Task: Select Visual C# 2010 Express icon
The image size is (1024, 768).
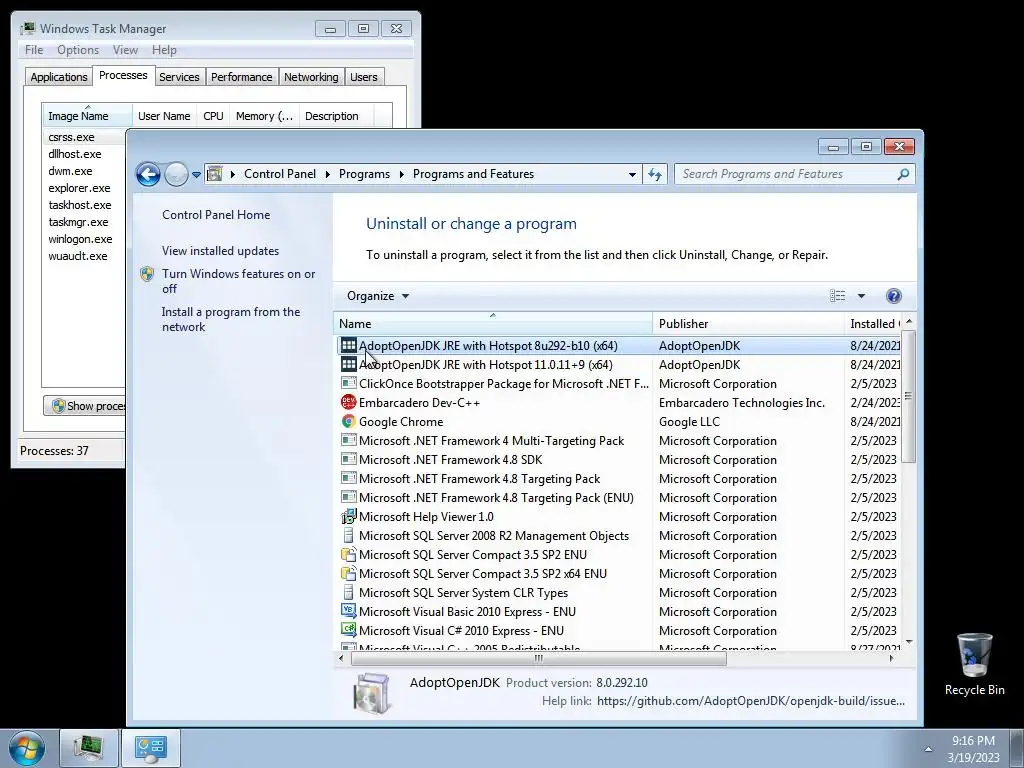Action: click(x=349, y=630)
